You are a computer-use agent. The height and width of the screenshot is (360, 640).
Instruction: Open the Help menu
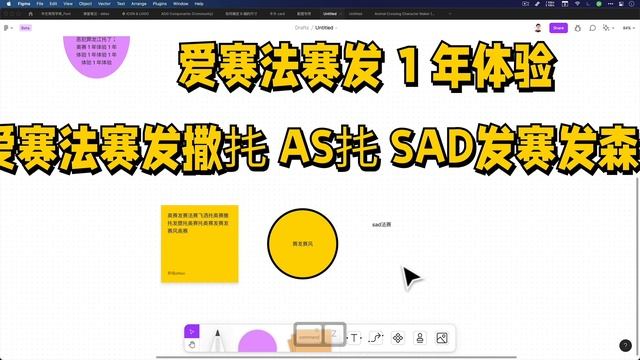[x=199, y=4]
